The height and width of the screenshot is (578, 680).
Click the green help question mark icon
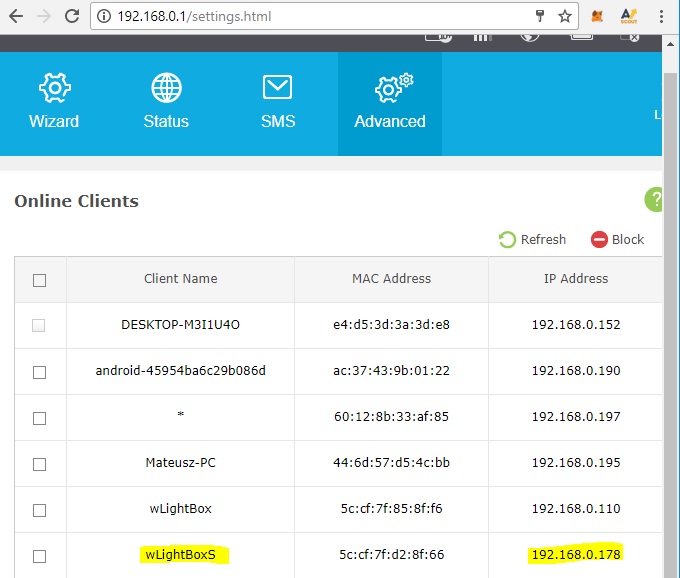coord(654,199)
